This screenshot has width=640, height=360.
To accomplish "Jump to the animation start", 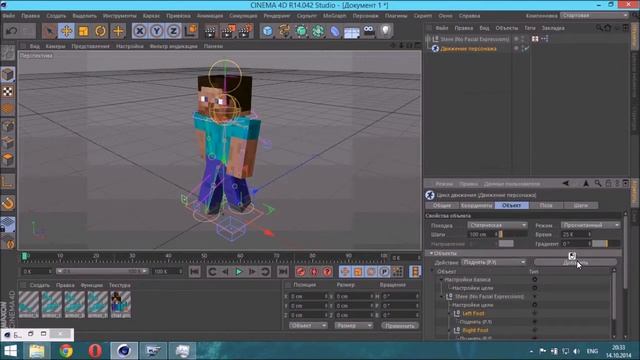I will click(195, 271).
